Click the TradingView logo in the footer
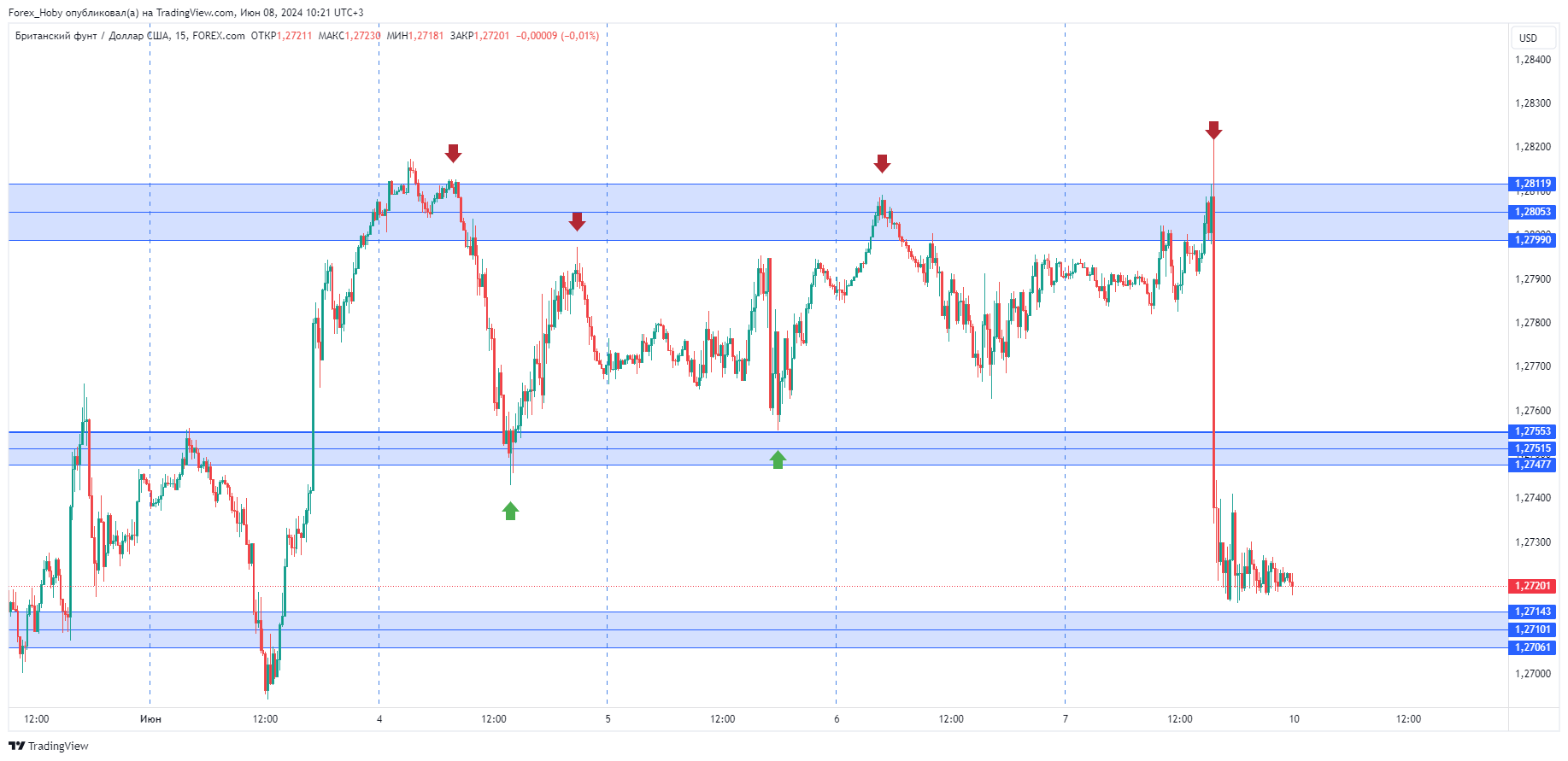The height and width of the screenshot is (761, 1568). [49, 746]
